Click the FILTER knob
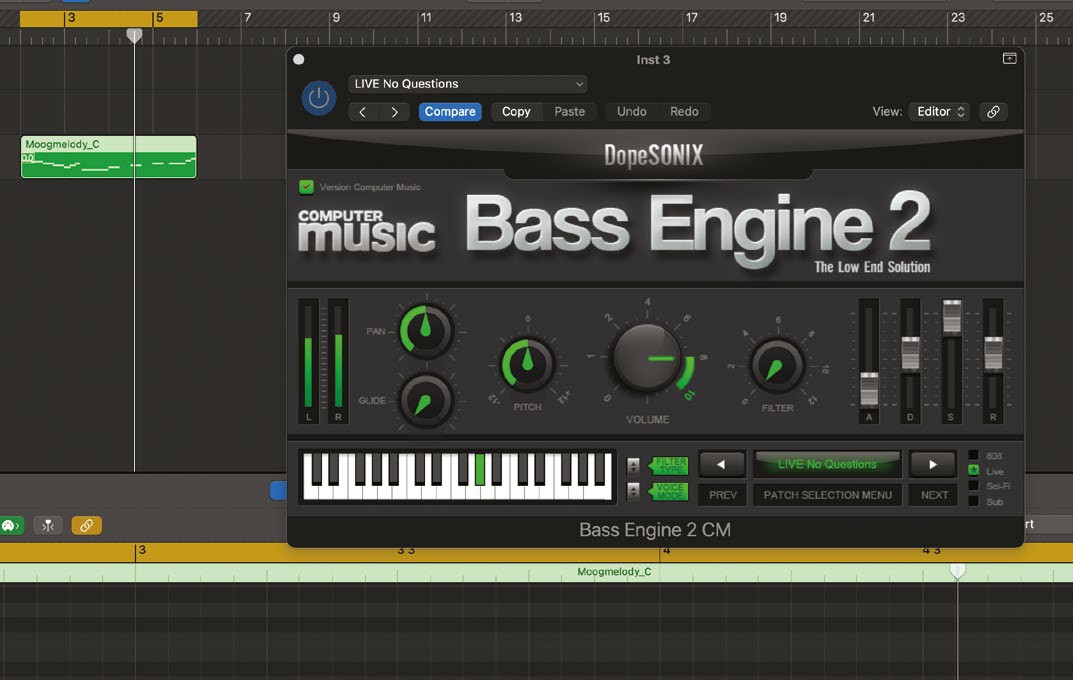Image resolution: width=1073 pixels, height=680 pixels. coord(777,366)
